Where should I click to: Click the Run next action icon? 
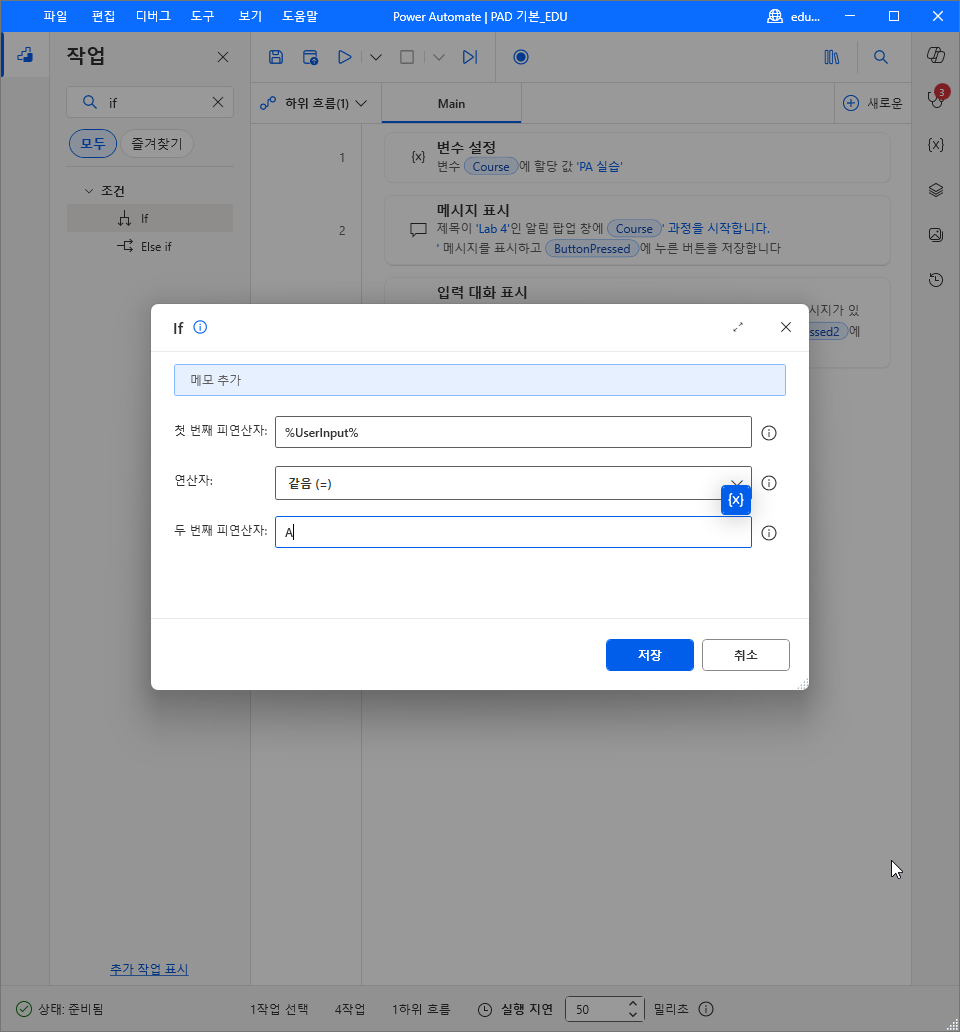click(470, 57)
